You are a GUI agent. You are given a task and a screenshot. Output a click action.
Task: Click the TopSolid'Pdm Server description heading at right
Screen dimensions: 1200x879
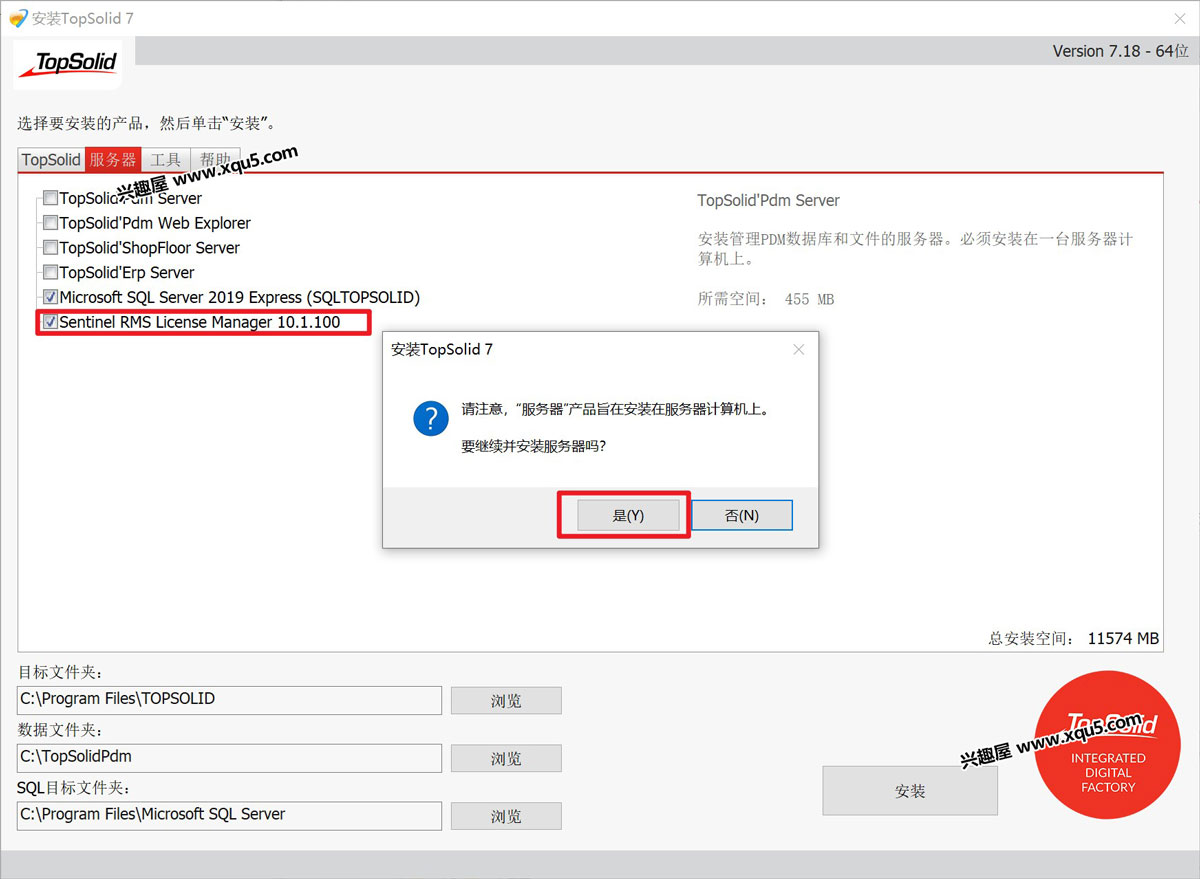[x=768, y=200]
